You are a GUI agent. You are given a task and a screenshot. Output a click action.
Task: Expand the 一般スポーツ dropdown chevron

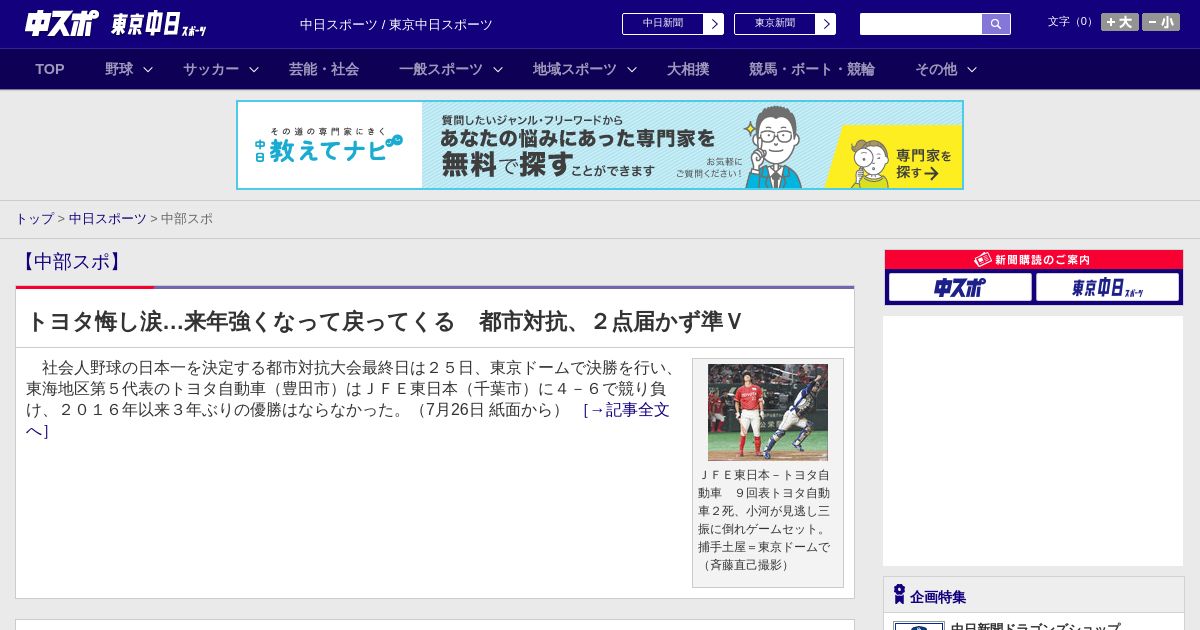(x=498, y=70)
